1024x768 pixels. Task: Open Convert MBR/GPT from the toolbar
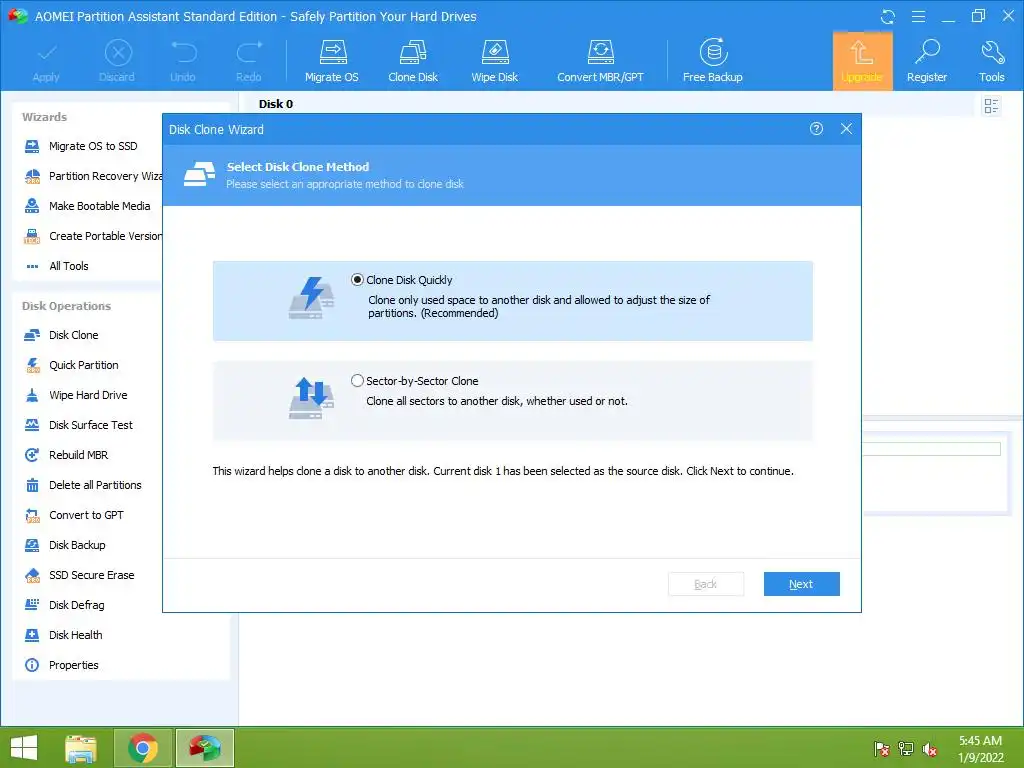(x=600, y=61)
